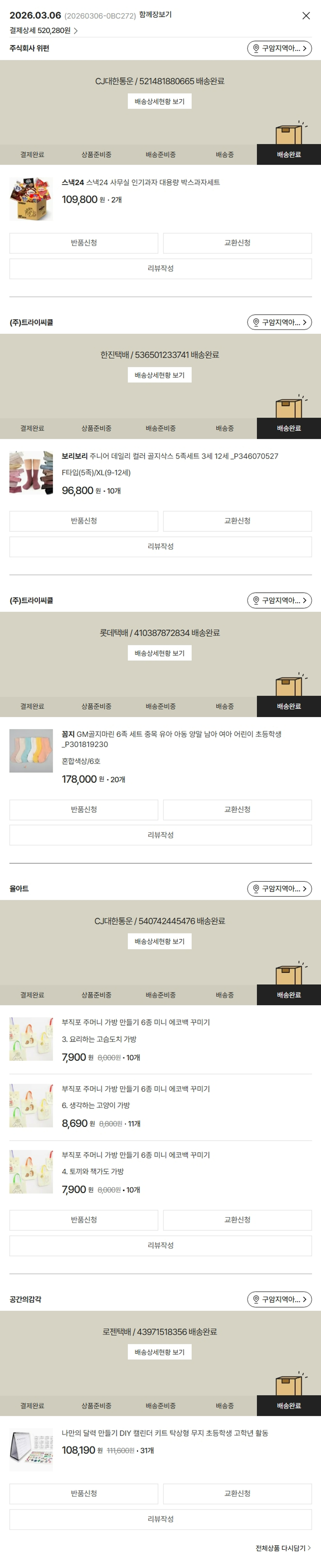Click delivery box icon in CJ대한통운 521481880665 banner

point(291,132)
